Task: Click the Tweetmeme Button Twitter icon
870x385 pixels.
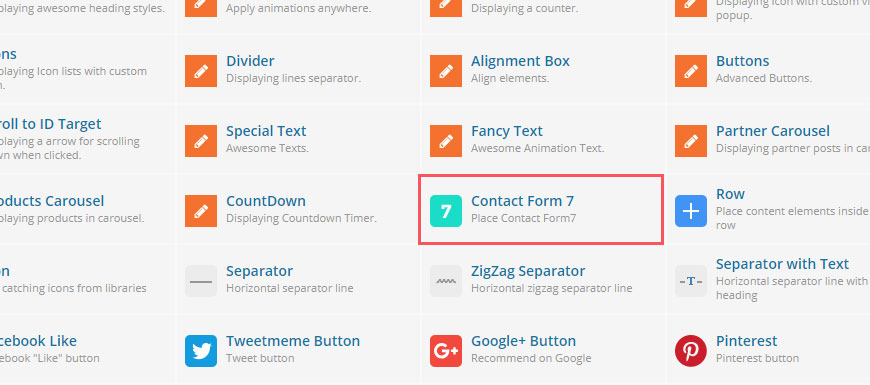Action: [201, 351]
